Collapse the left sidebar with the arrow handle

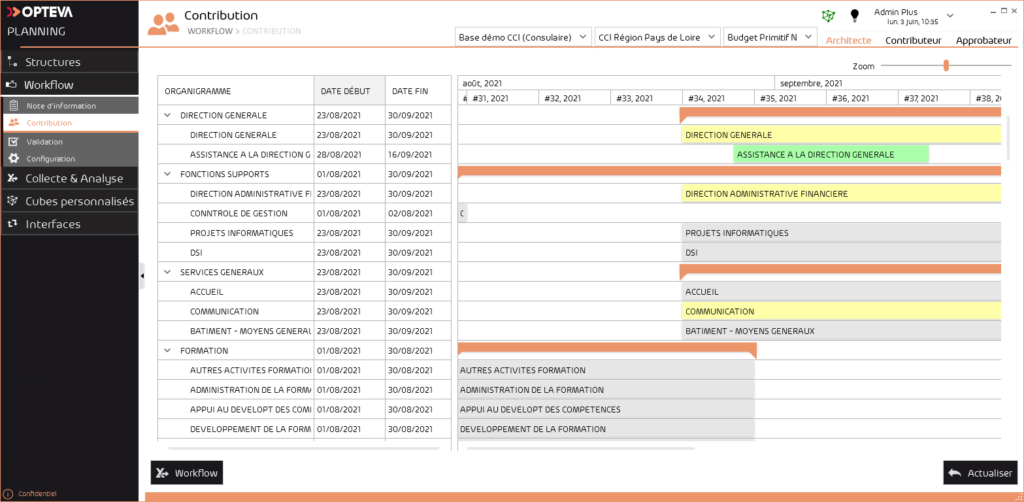pos(142,275)
